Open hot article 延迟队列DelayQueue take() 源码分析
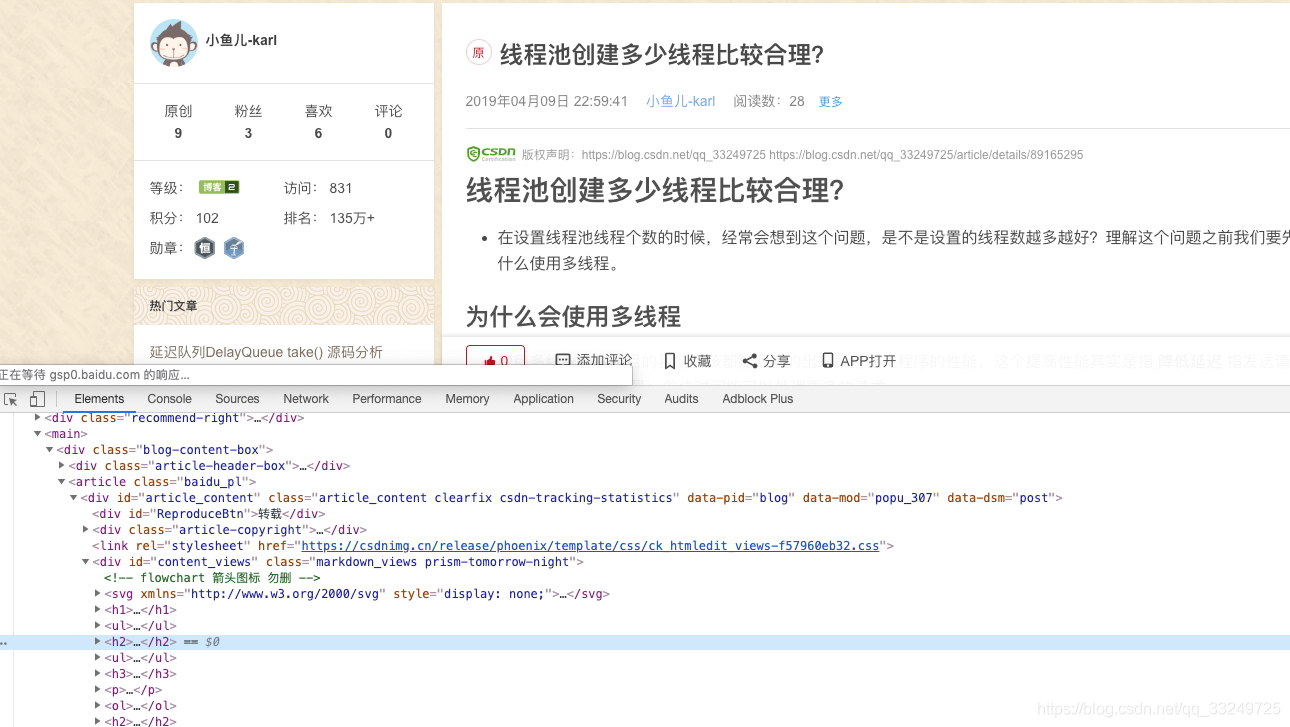This screenshot has height=727, width=1290. click(x=266, y=352)
